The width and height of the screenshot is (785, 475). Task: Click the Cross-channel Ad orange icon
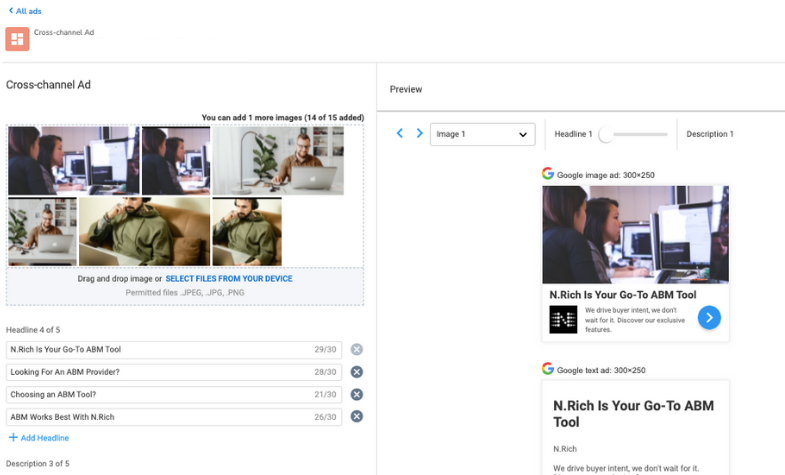[x=17, y=39]
